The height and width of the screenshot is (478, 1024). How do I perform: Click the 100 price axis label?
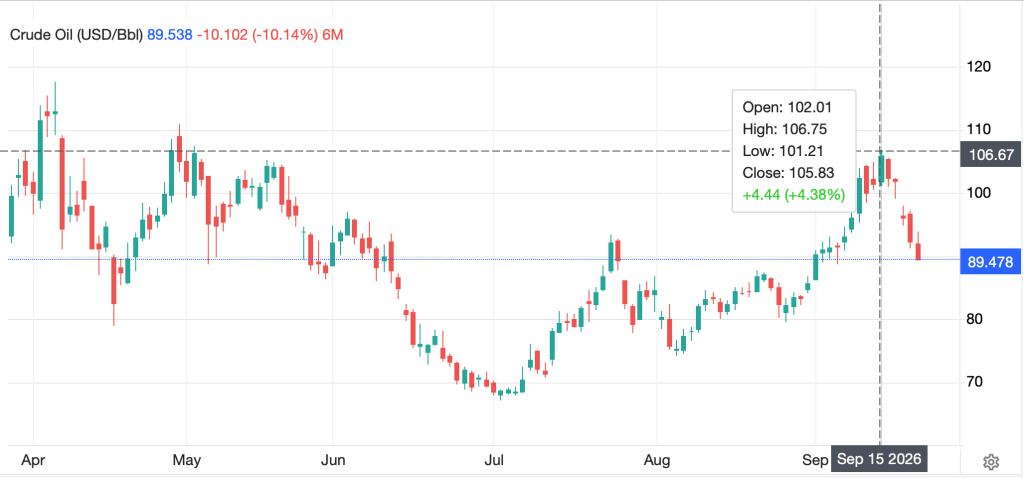coord(979,193)
